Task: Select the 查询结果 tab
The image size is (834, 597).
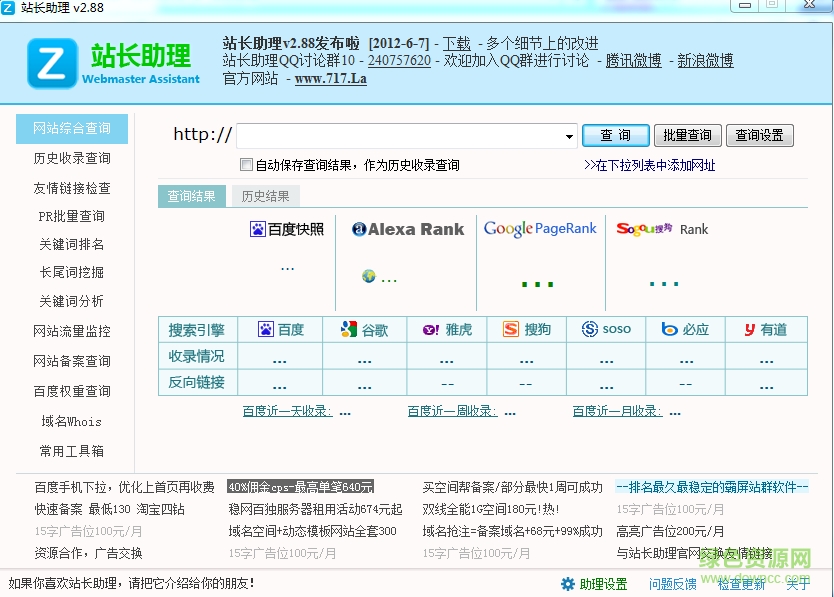Action: (191, 196)
